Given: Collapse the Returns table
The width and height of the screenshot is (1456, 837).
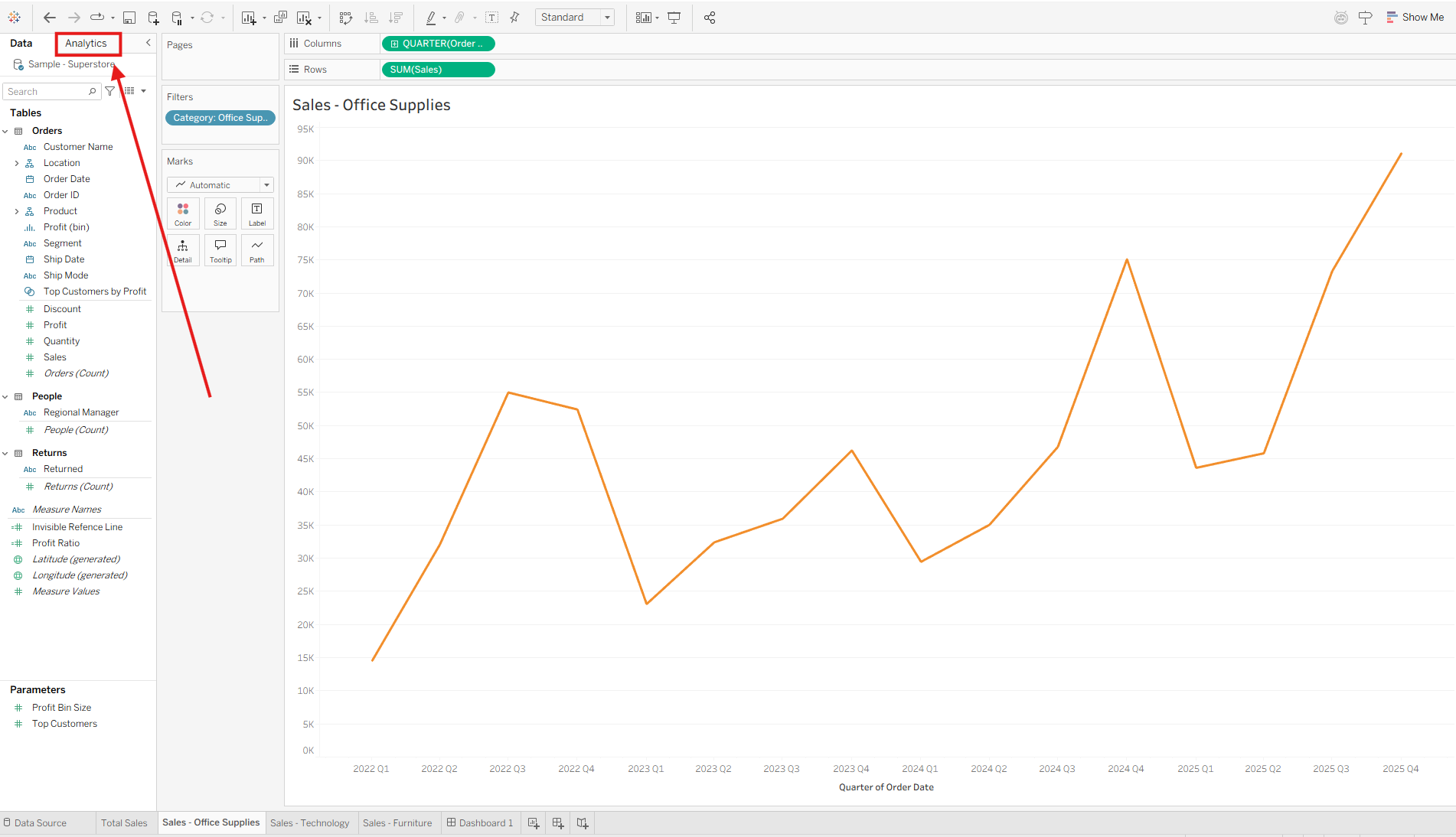Looking at the screenshot, I should (5, 454).
